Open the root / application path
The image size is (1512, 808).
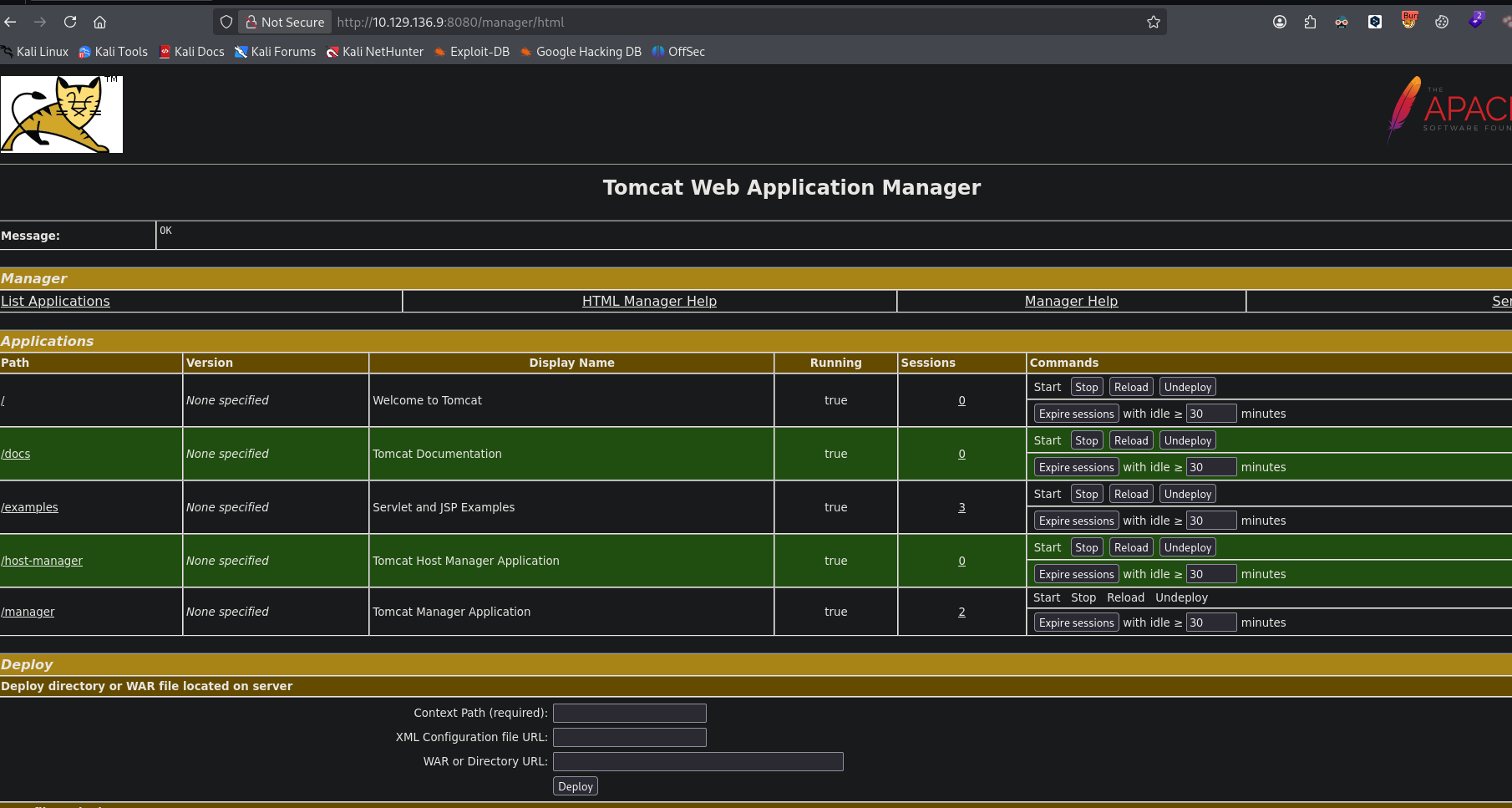tap(3, 400)
